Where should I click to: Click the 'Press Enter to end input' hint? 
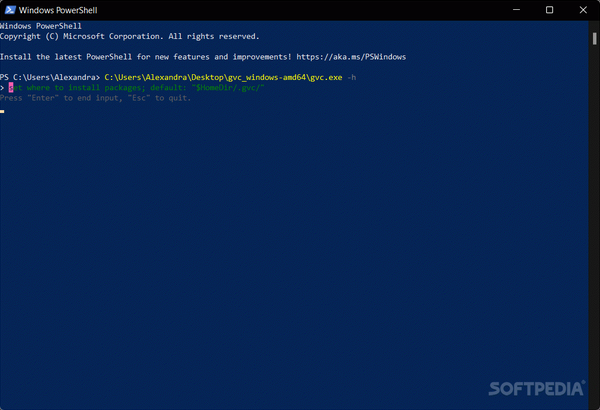95,98
